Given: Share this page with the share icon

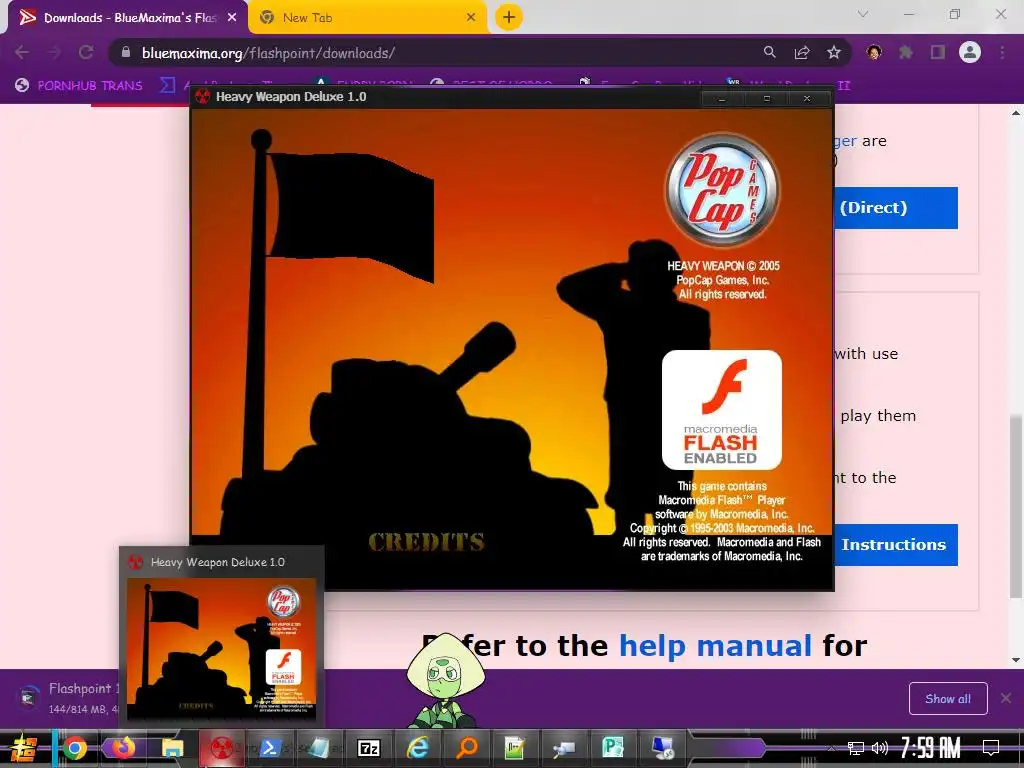Looking at the screenshot, I should (802, 52).
